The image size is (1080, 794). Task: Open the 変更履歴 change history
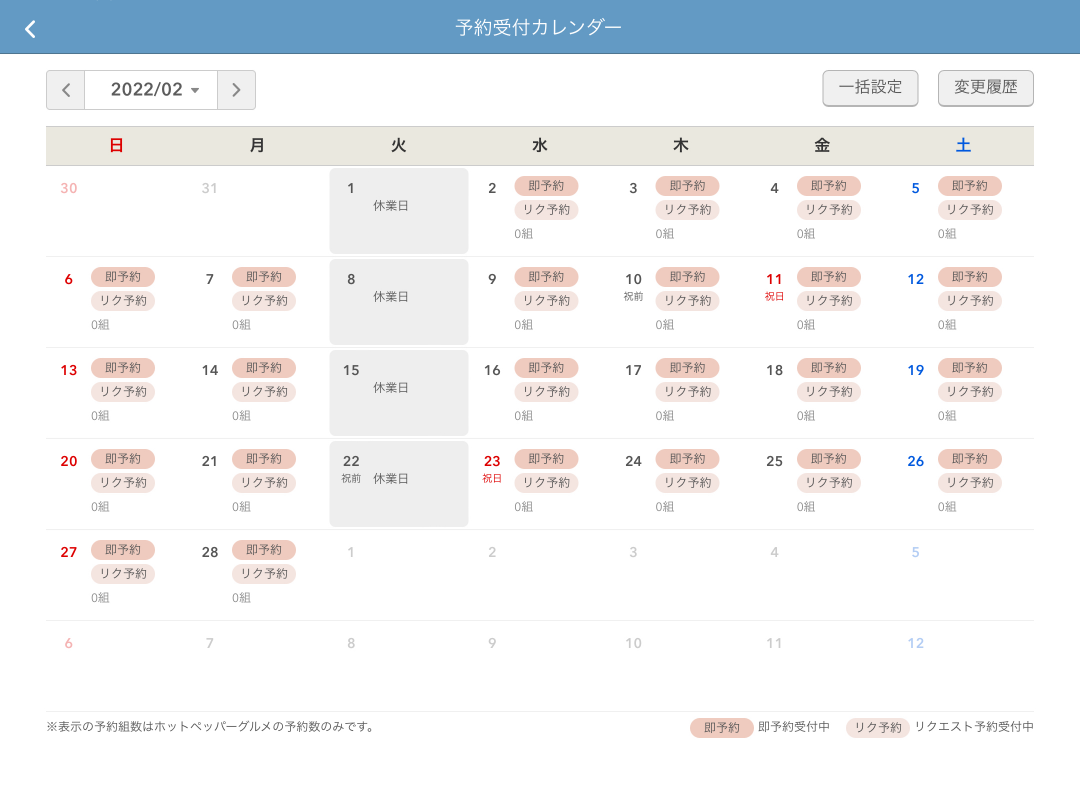985,88
